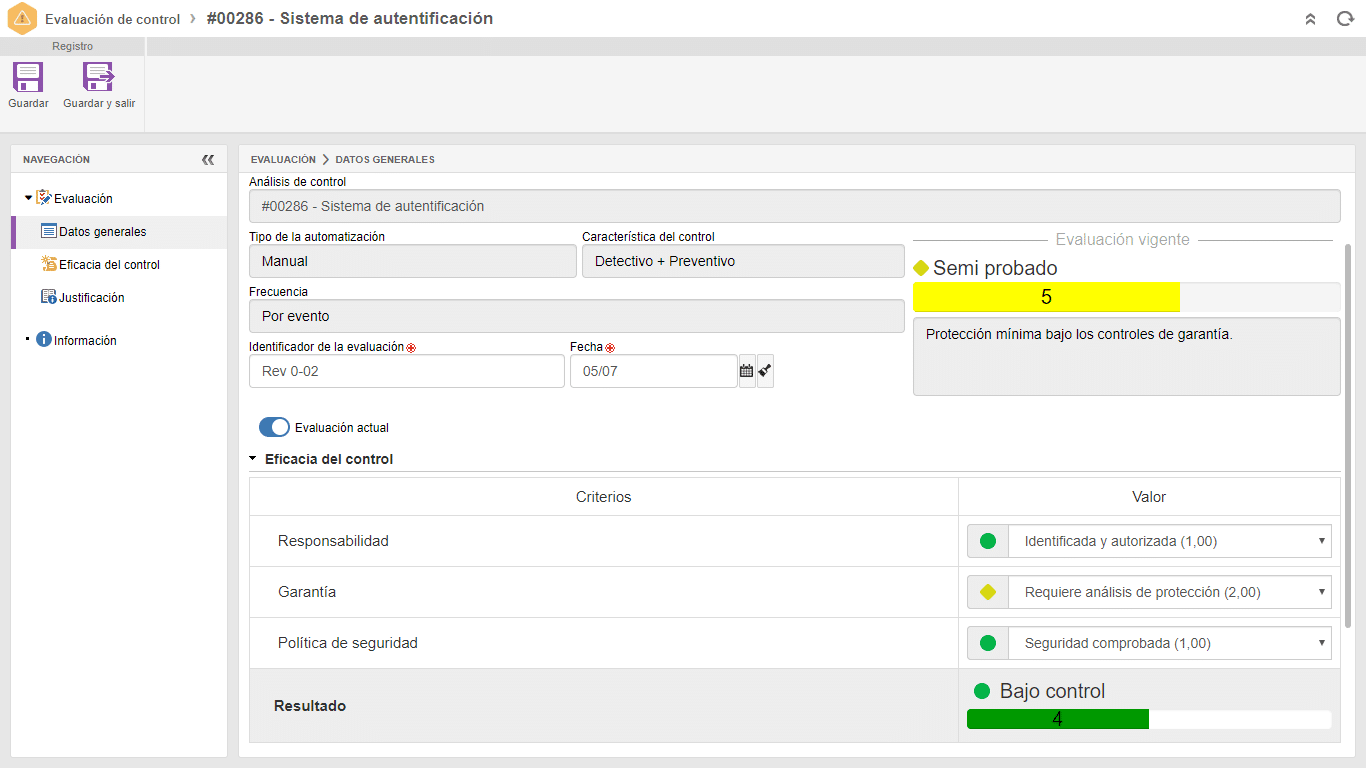Select Eficacia del control in the navigation
1366x768 pixels.
pos(109,265)
